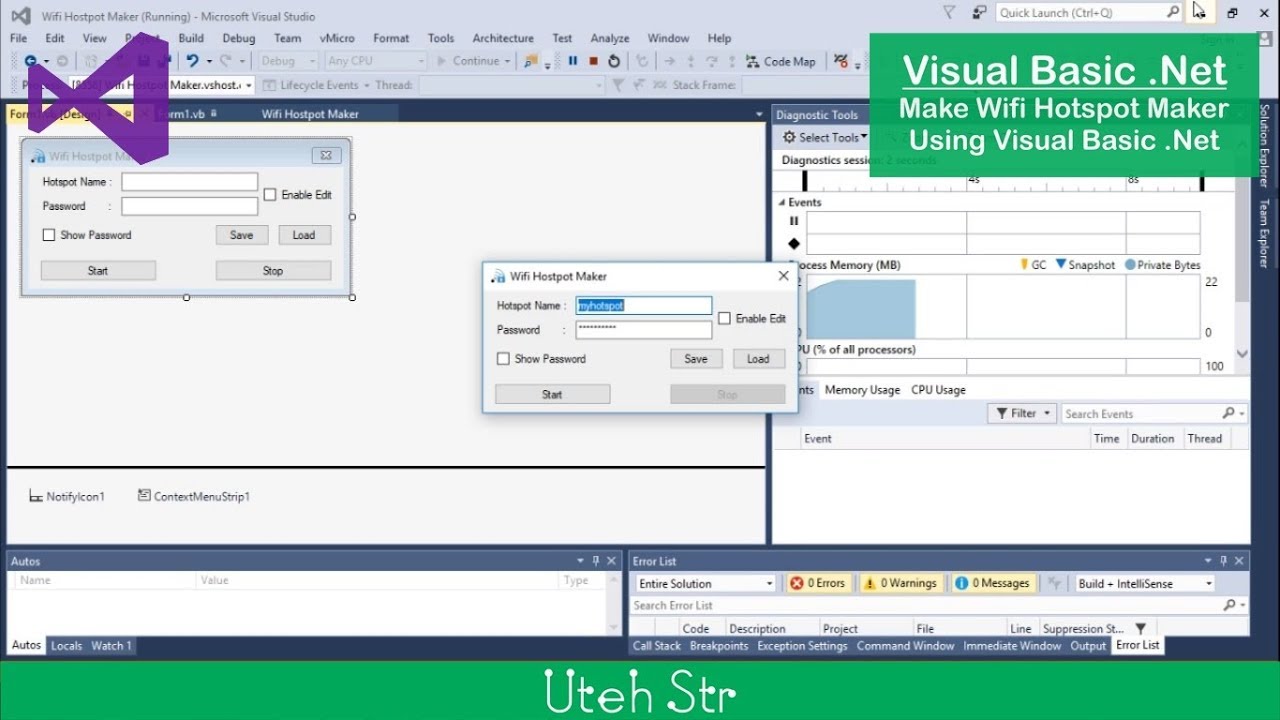
Task: Click the Select Tools gear in Diagnostic Tools
Action: (x=790, y=137)
